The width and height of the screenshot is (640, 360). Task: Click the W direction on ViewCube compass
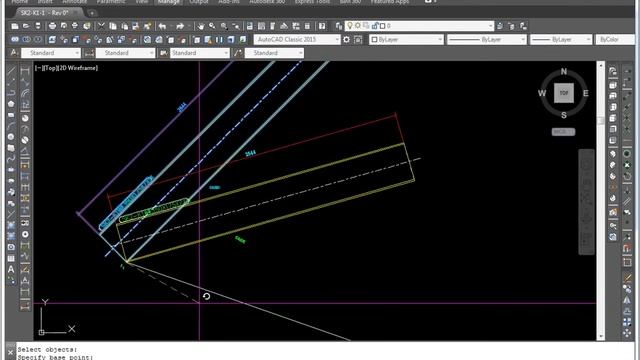(542, 93)
